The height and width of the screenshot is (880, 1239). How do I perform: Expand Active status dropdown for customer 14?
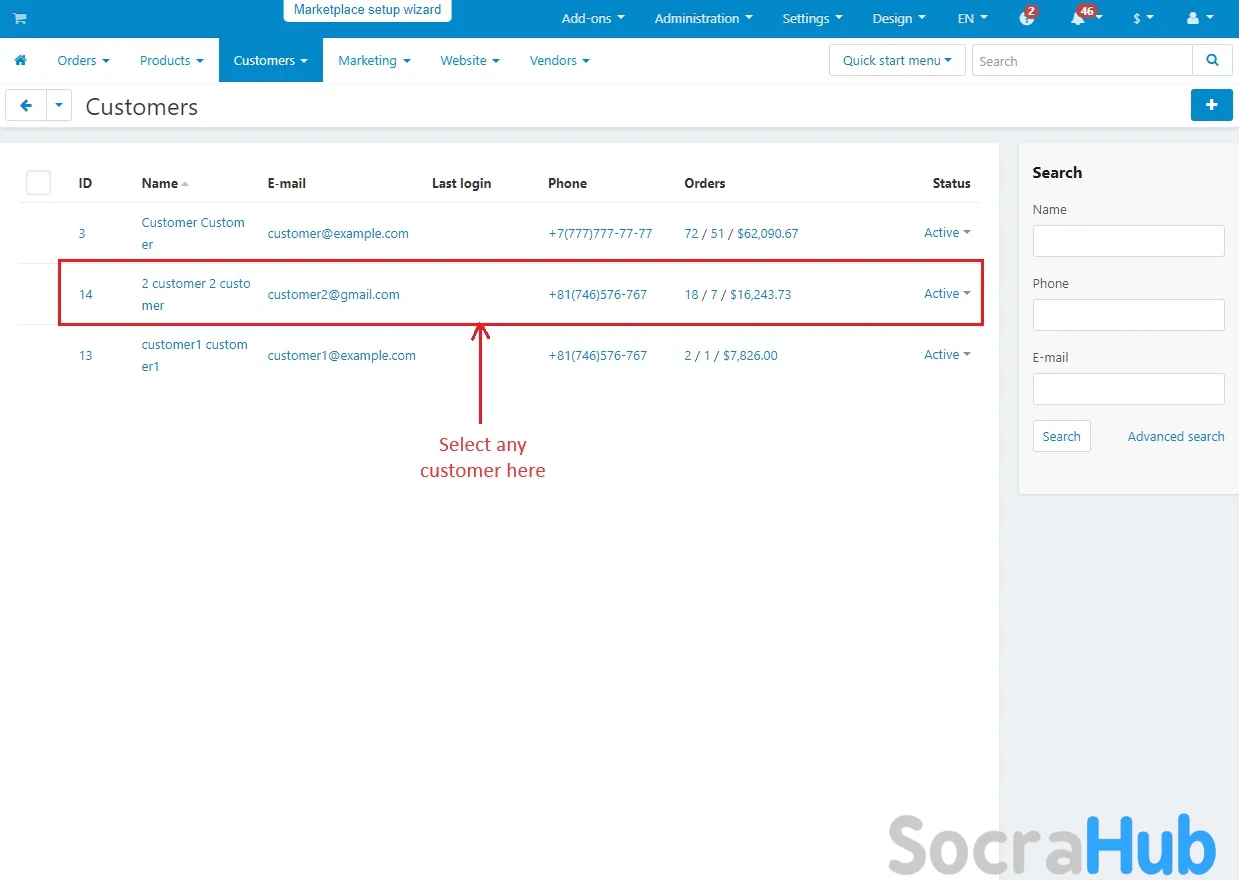[x=946, y=294]
